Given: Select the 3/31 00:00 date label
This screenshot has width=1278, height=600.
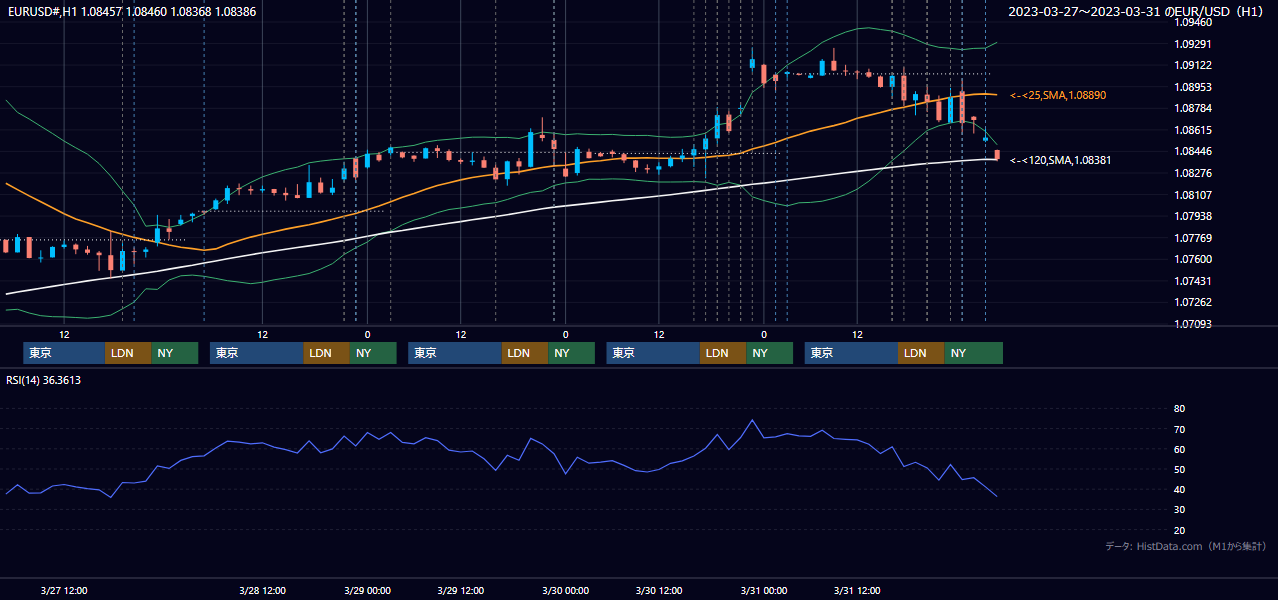Looking at the screenshot, I should [764, 590].
